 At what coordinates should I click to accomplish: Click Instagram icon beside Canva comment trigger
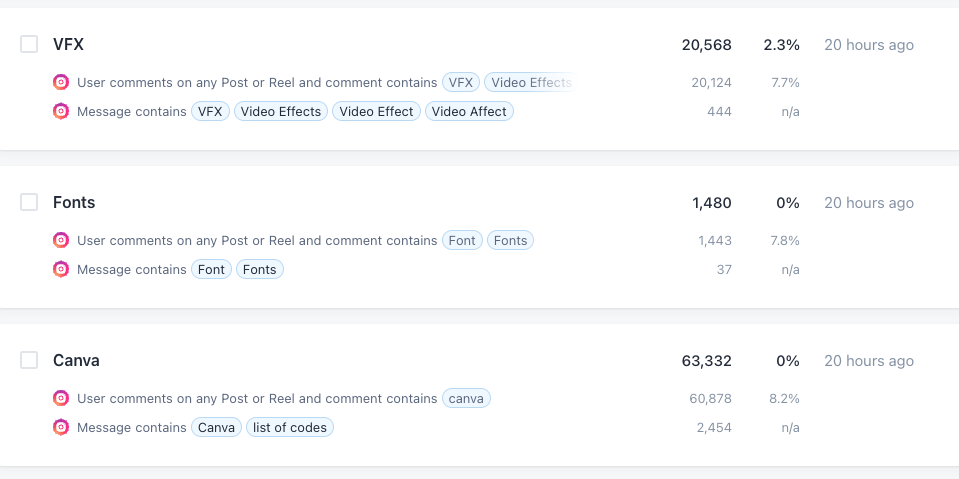click(x=61, y=398)
